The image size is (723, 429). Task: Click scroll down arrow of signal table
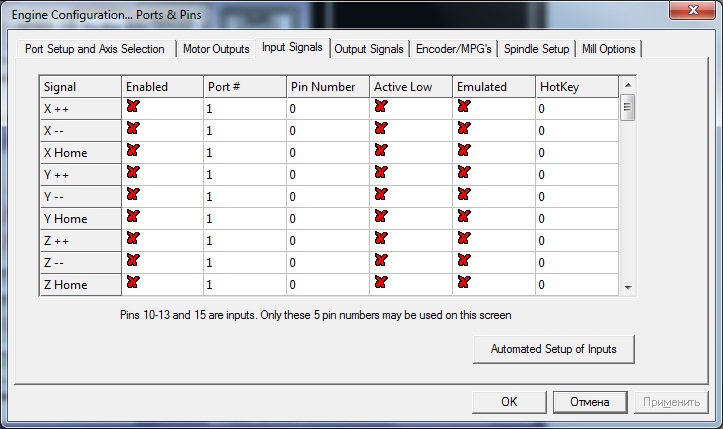628,287
